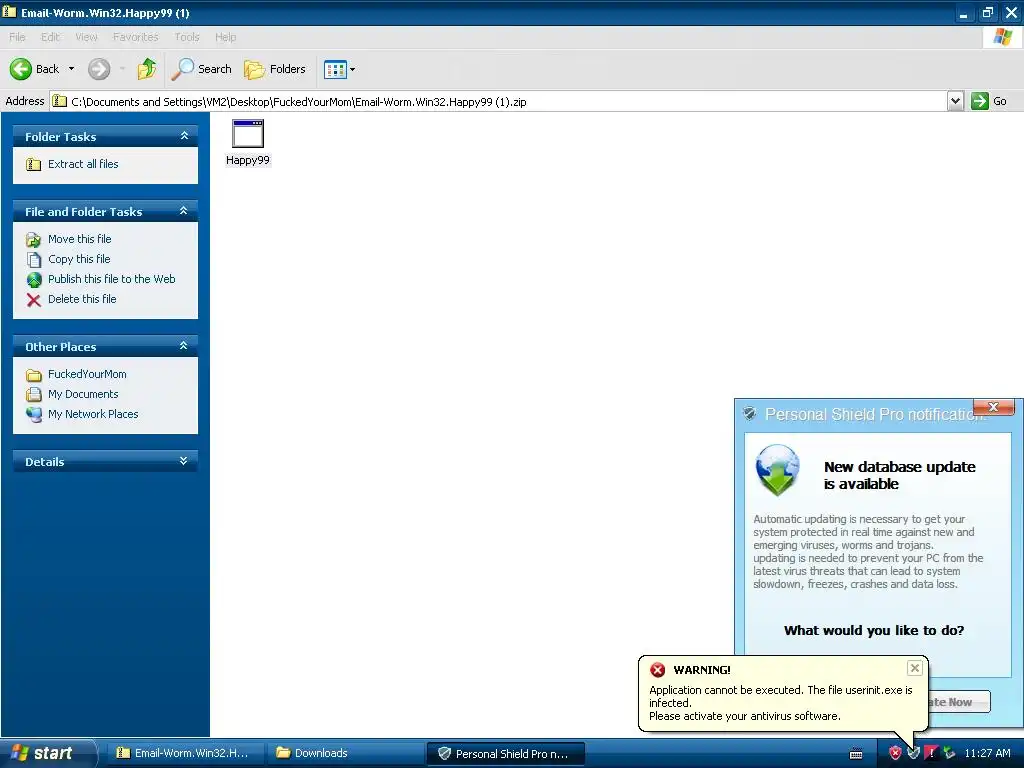Click the red shield X tray icon

(895, 753)
